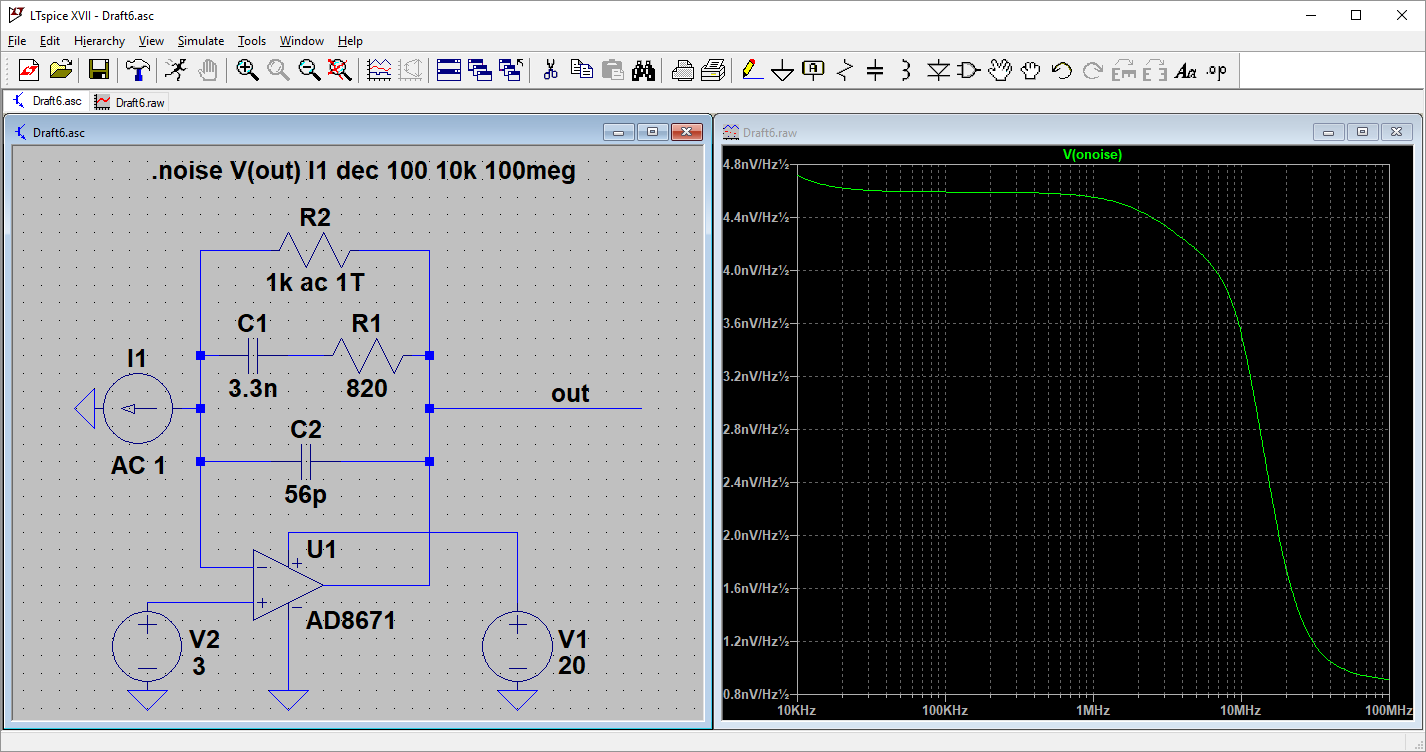Select the AD8671 op-amp name
This screenshot has width=1426, height=752.
(x=351, y=621)
